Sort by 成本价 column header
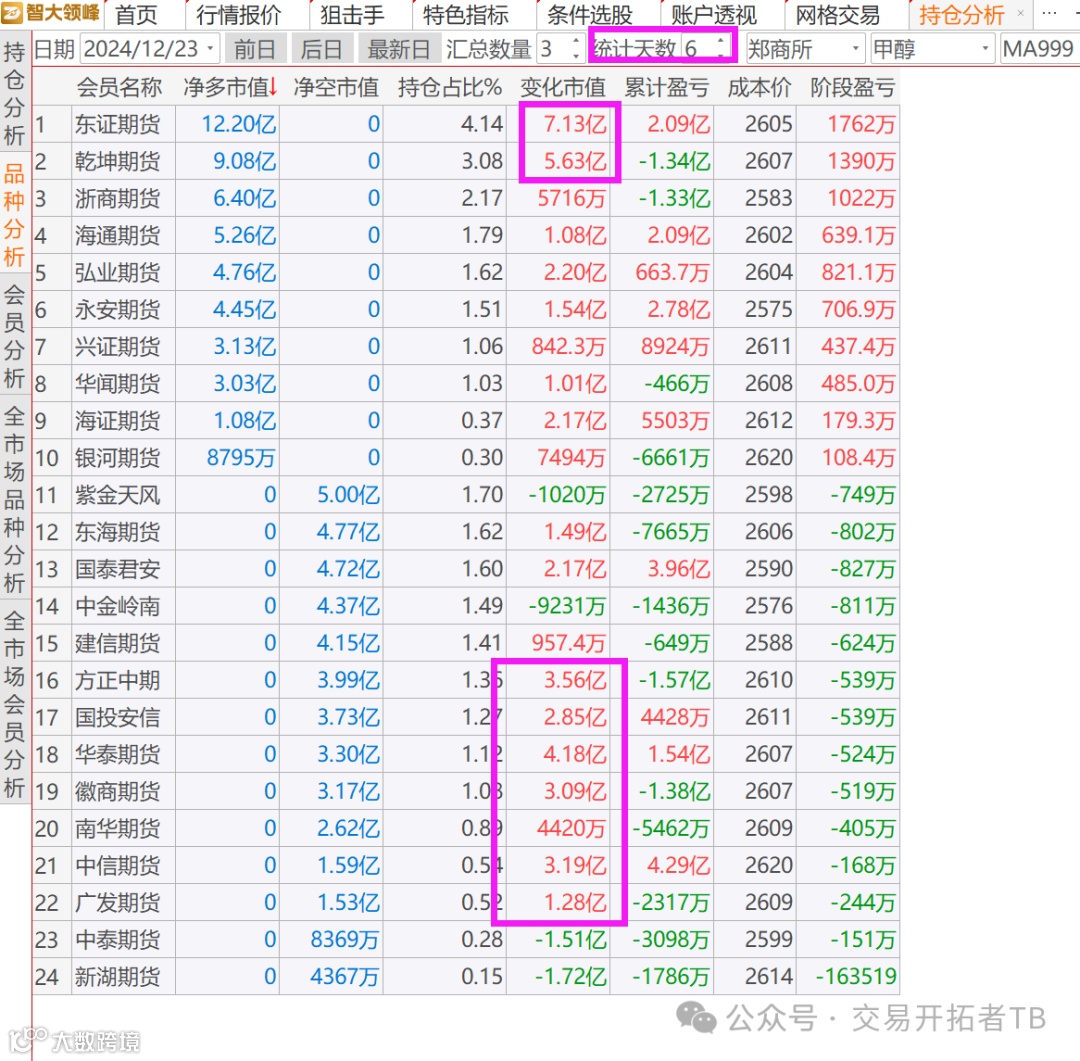This screenshot has height=1061, width=1080. click(x=759, y=87)
